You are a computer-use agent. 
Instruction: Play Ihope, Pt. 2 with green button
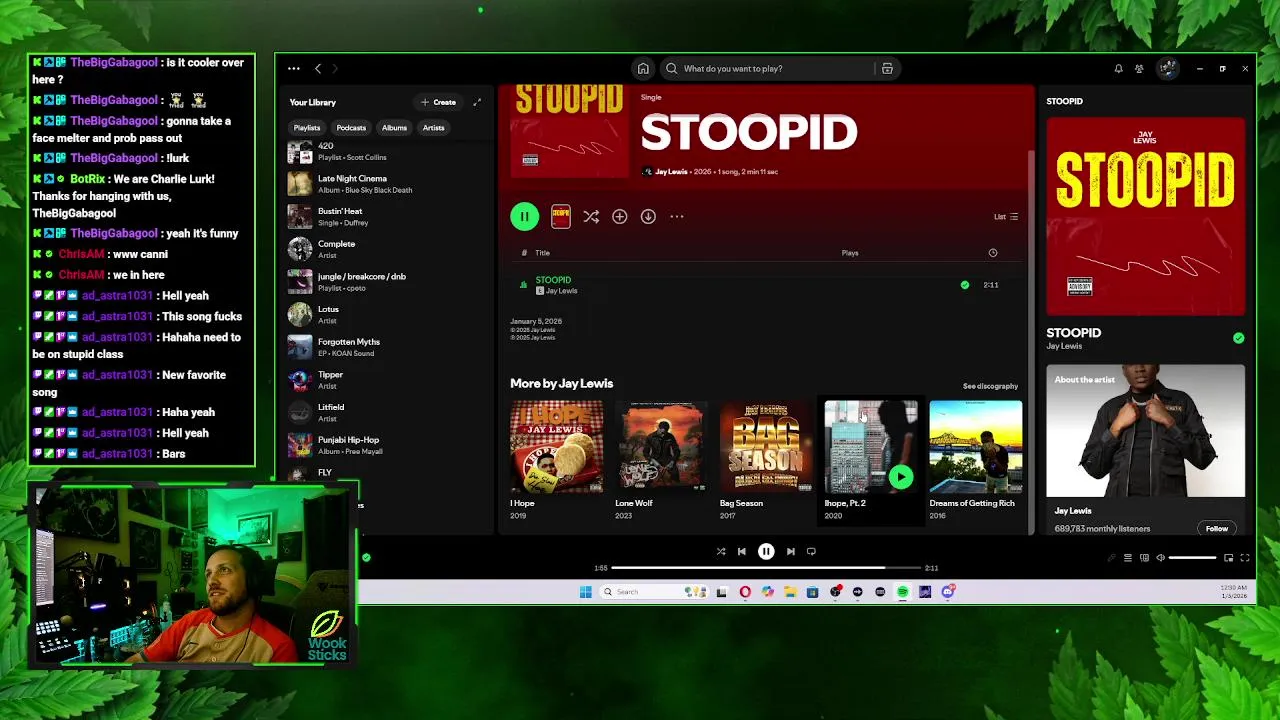(901, 477)
